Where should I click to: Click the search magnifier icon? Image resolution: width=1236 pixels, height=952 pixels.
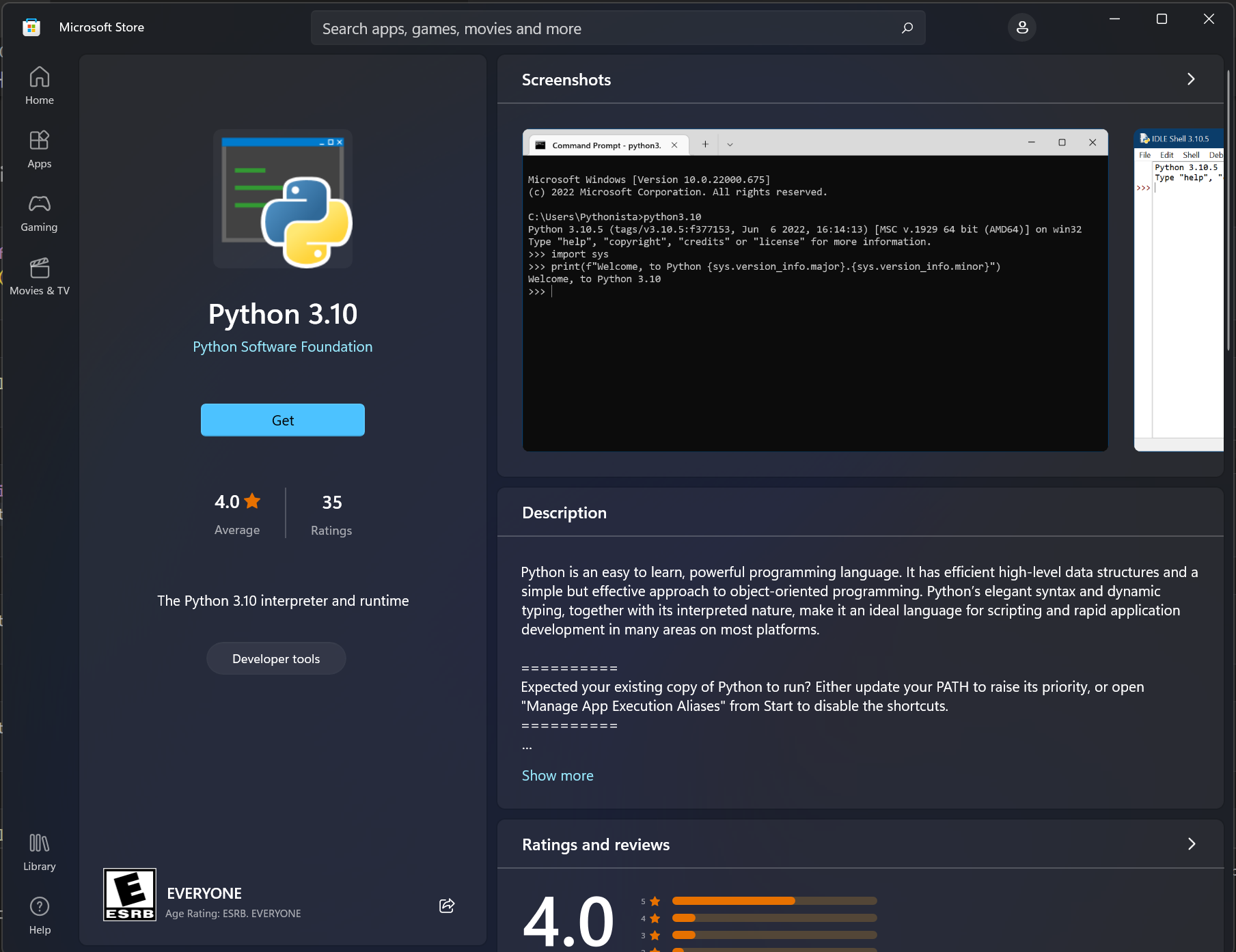(907, 28)
